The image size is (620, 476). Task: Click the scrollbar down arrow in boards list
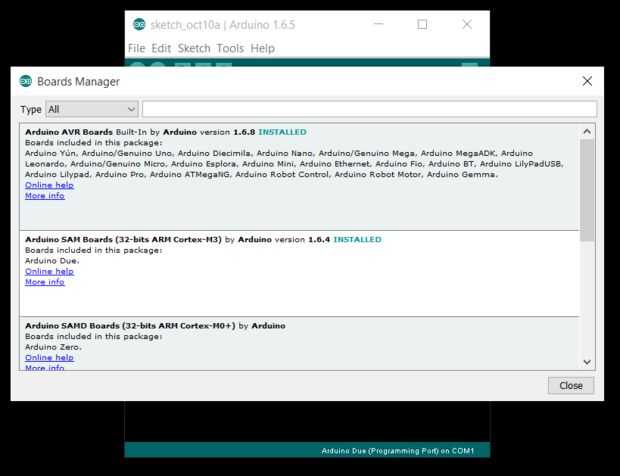(x=587, y=362)
